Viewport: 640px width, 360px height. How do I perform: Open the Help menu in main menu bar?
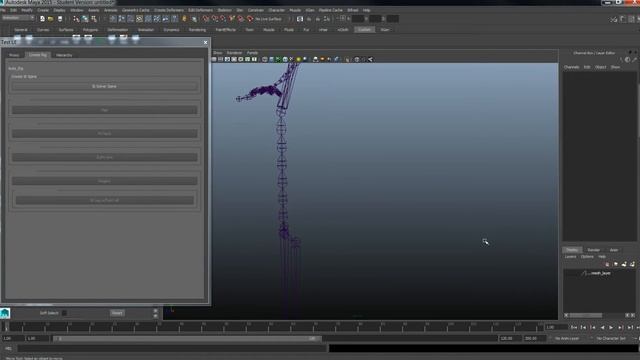coord(367,10)
